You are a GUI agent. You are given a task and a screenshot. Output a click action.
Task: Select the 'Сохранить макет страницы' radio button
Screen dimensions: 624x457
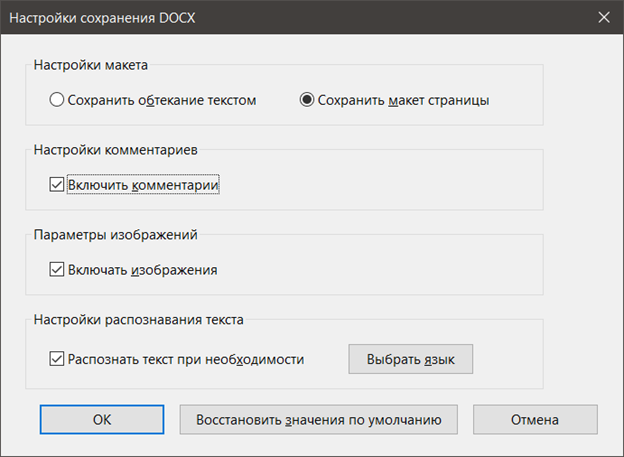[x=307, y=100]
